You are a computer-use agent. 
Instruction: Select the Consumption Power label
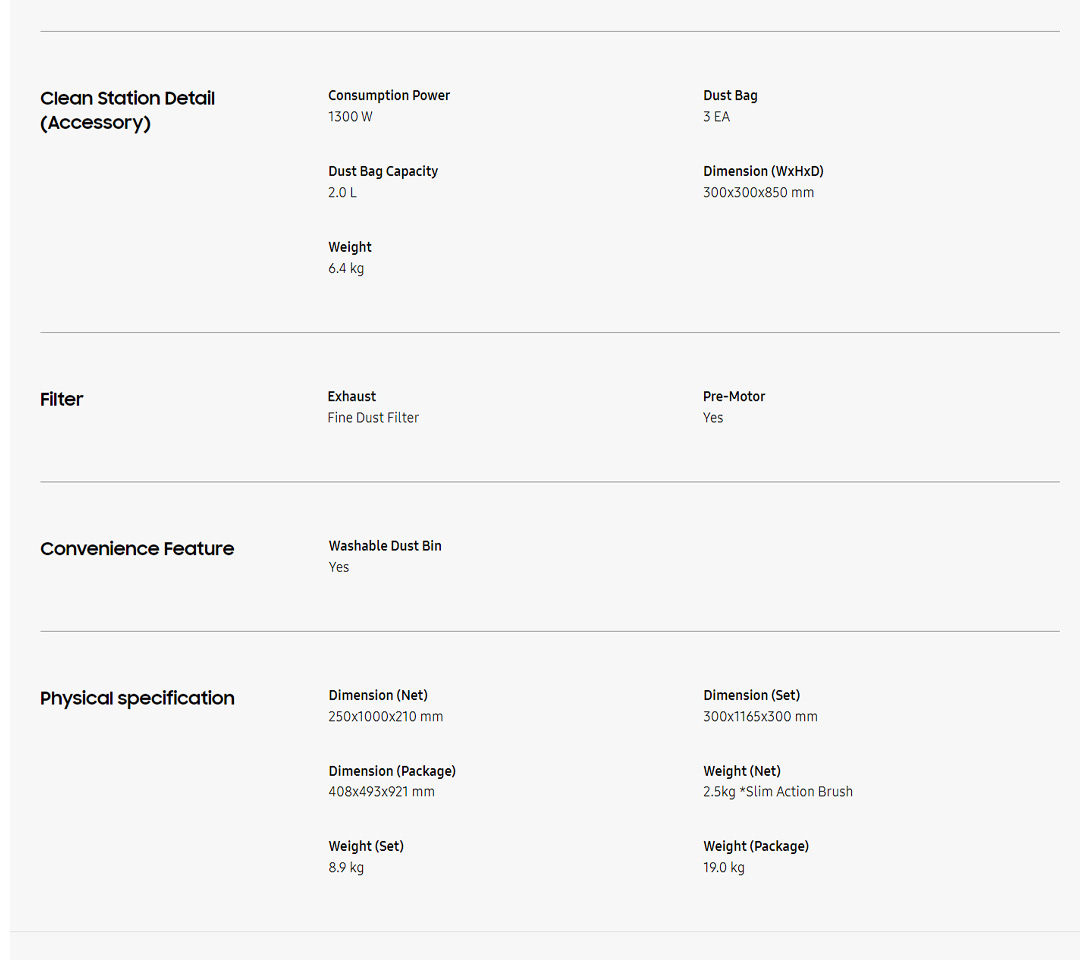[389, 96]
